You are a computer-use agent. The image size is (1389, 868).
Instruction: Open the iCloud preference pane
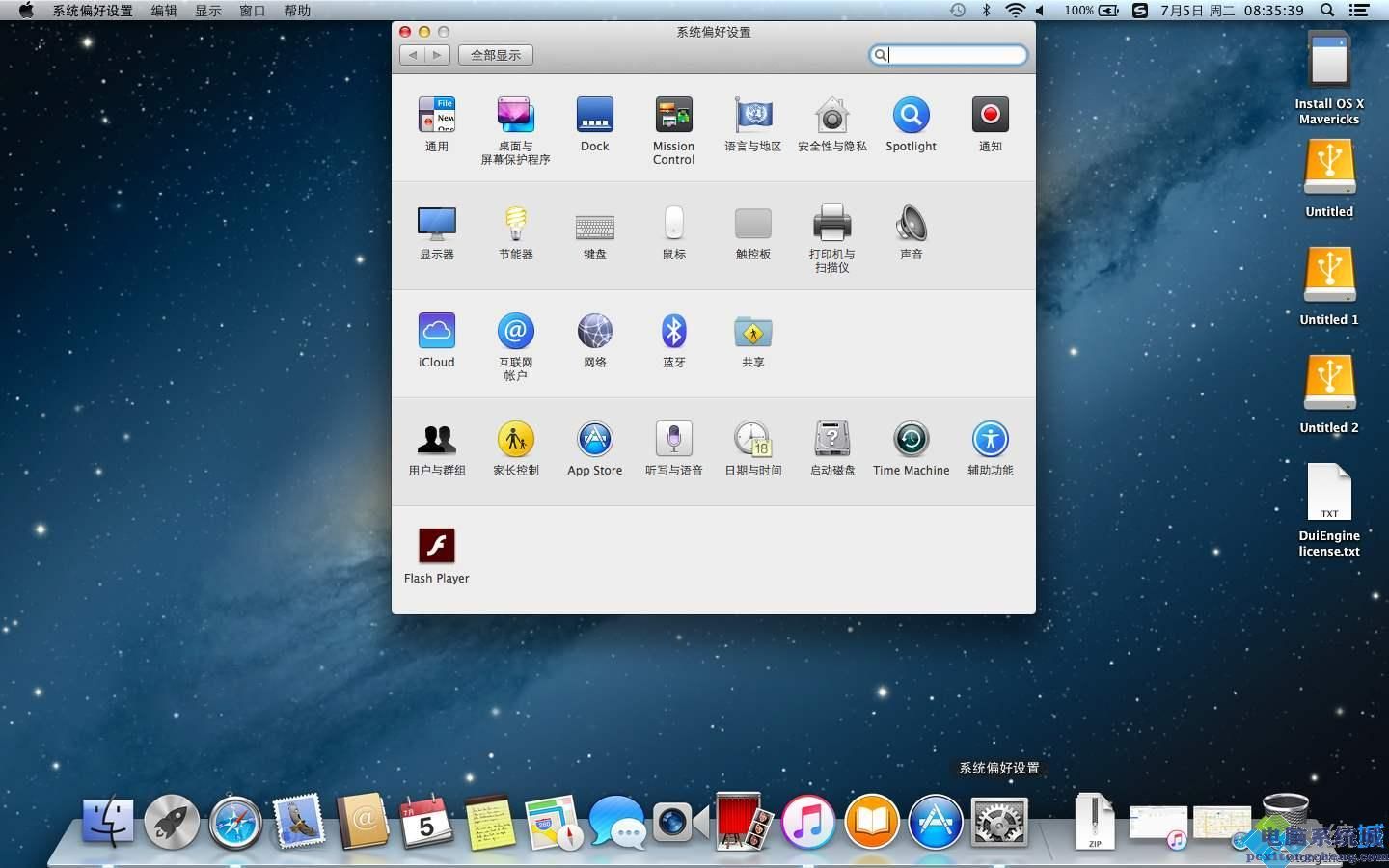pos(437,331)
